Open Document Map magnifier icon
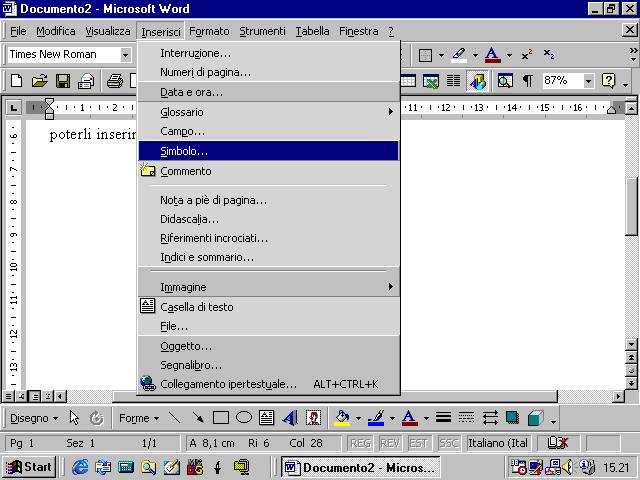This screenshot has width=640, height=480. click(505, 80)
